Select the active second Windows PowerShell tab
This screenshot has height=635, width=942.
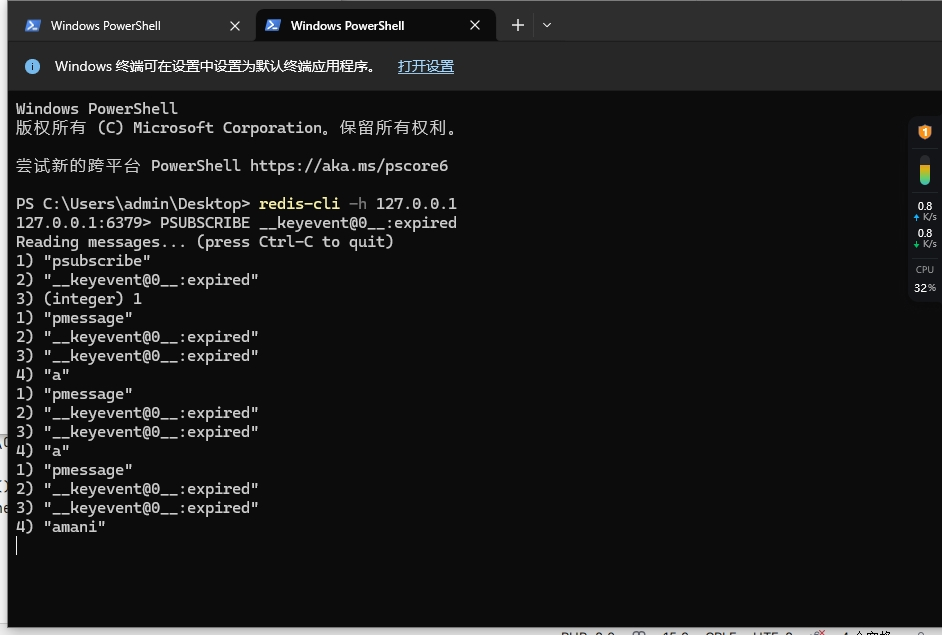[x=376, y=25]
